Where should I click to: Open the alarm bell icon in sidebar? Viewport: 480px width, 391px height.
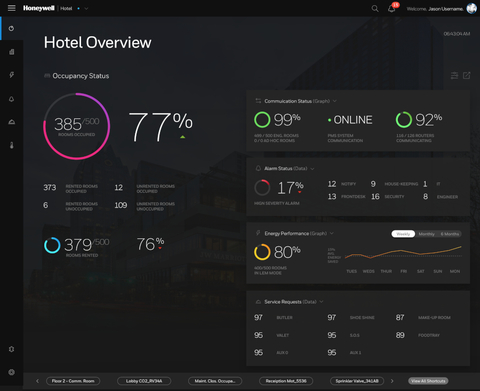point(12,99)
